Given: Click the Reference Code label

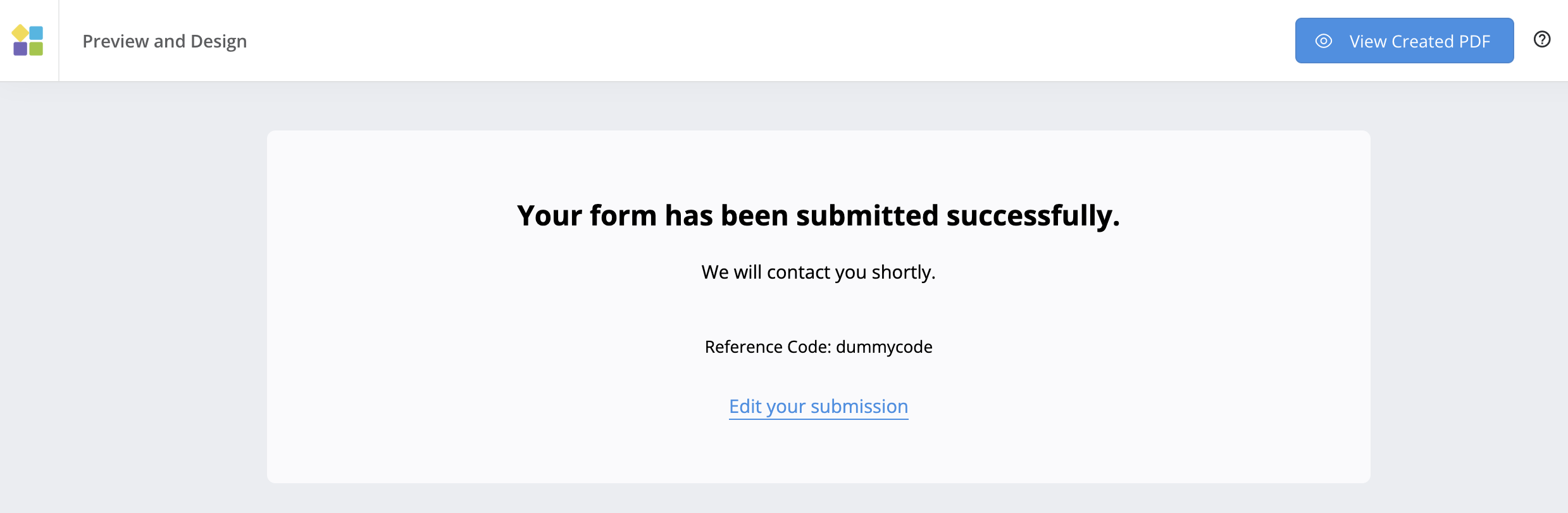Looking at the screenshot, I should (768, 347).
